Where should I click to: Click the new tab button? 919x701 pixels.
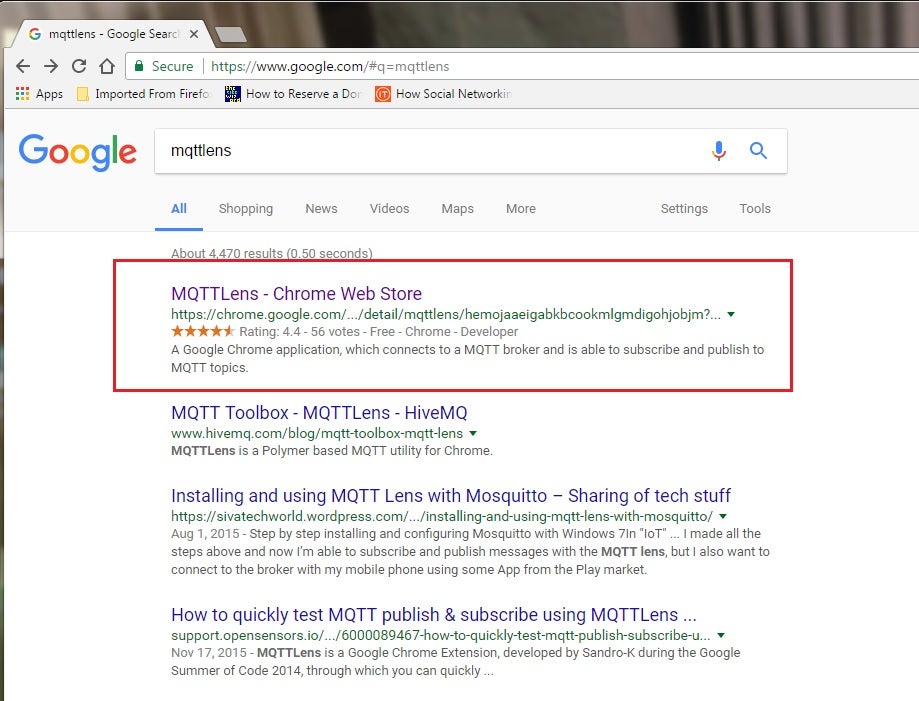click(231, 35)
